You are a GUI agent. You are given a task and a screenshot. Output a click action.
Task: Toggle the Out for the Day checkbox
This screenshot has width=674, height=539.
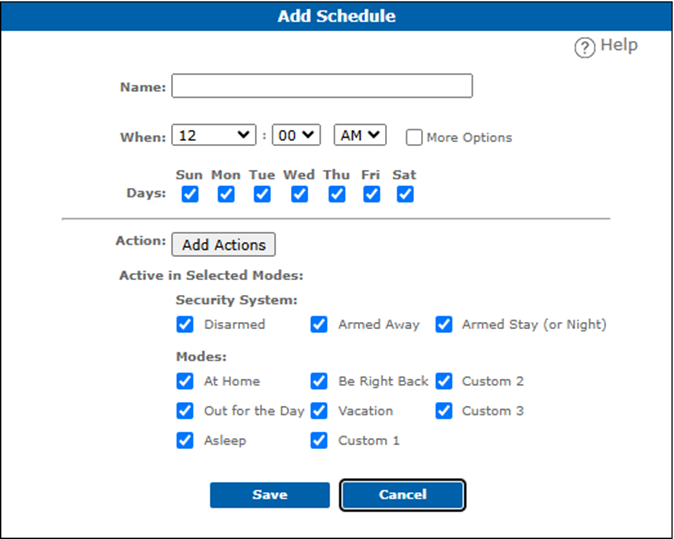(x=185, y=411)
